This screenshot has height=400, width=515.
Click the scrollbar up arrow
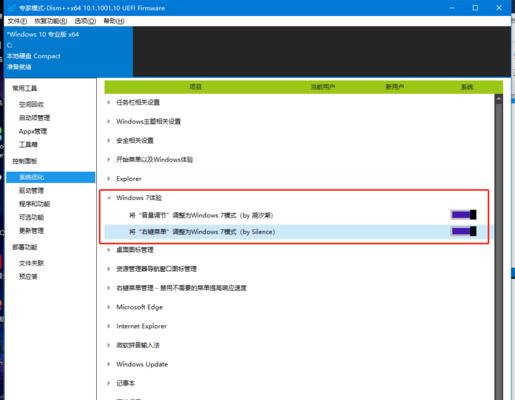pyautogui.click(x=499, y=99)
